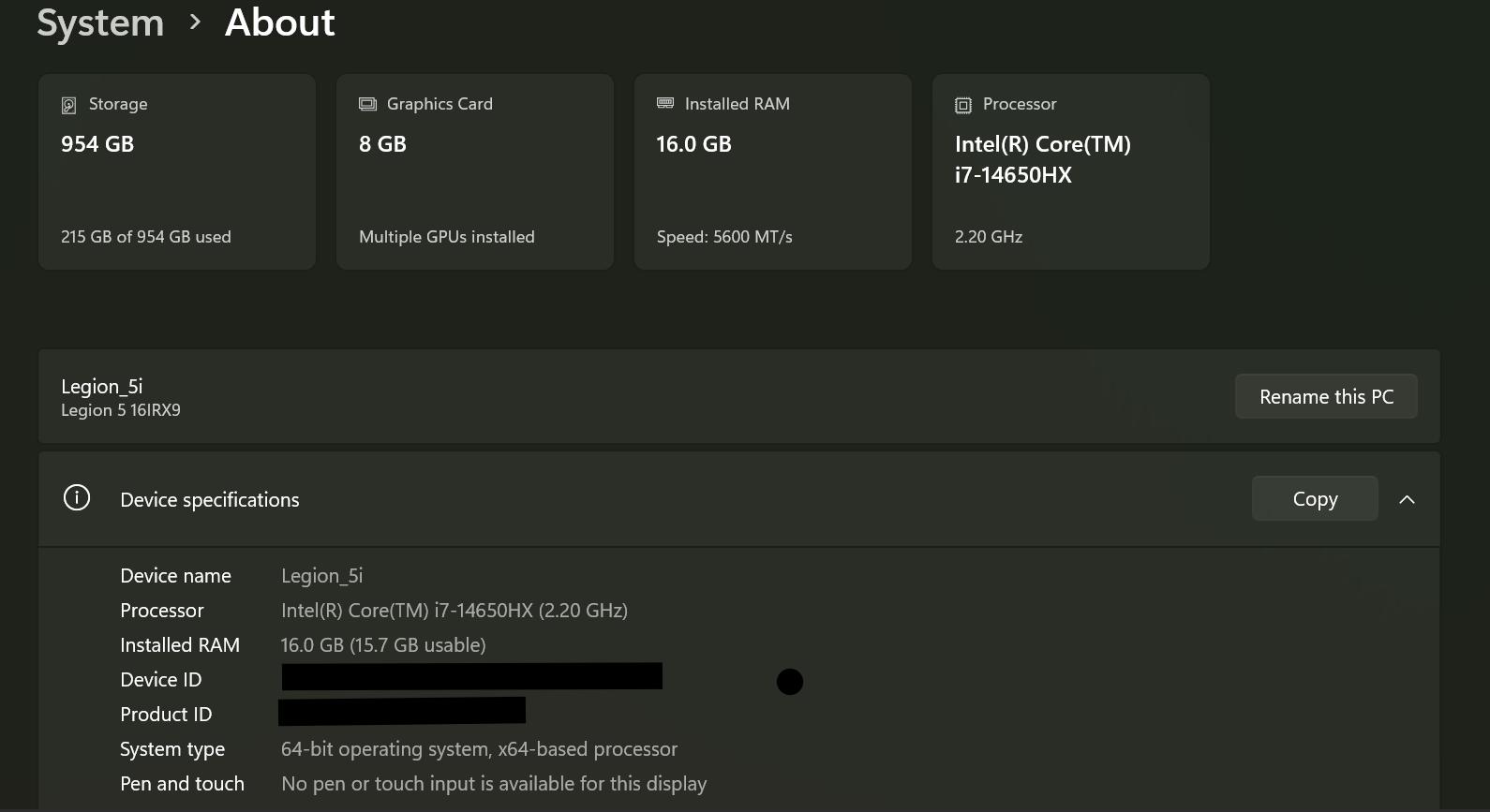Select the '215 GB of 954 GB used' text
The width and height of the screenshot is (1490, 812).
click(146, 237)
